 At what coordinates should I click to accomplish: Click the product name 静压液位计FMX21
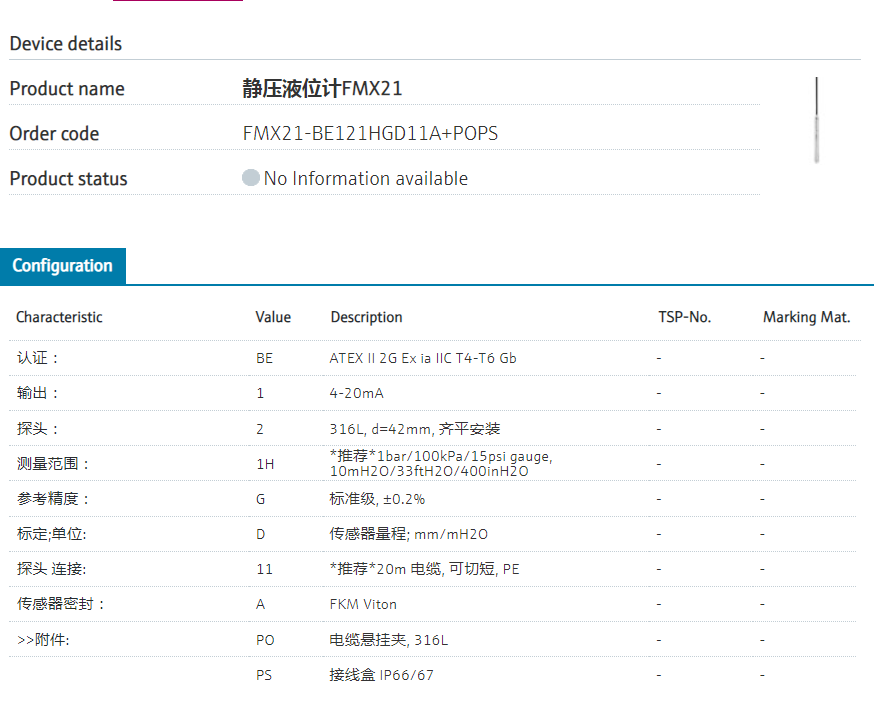[x=322, y=89]
